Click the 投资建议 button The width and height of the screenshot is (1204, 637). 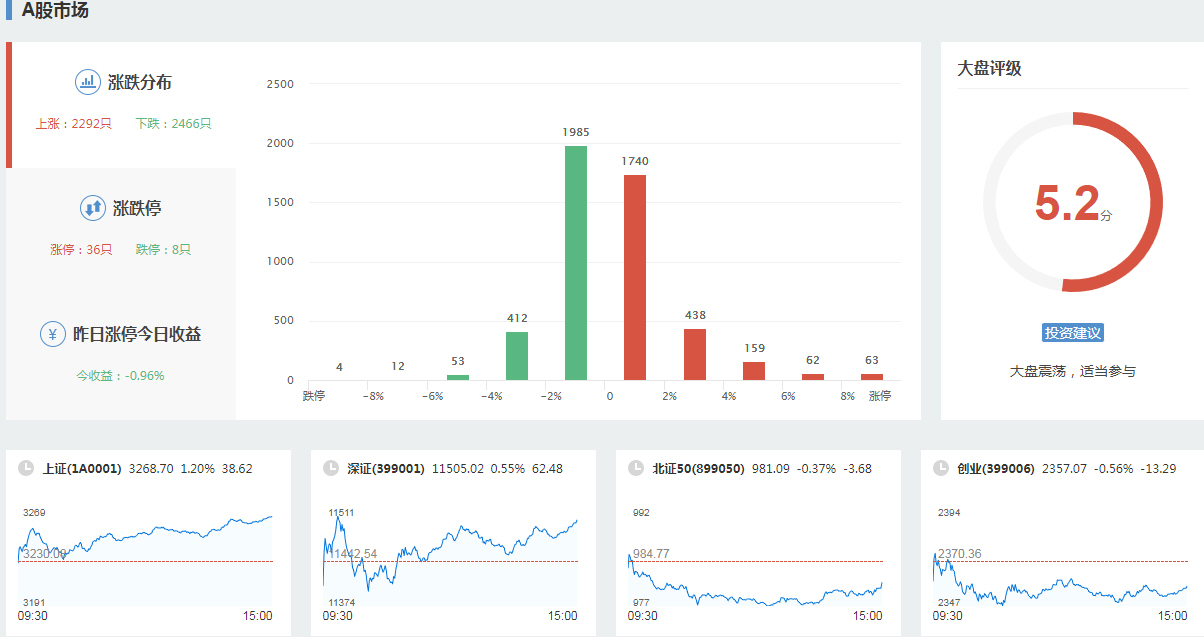(1072, 333)
